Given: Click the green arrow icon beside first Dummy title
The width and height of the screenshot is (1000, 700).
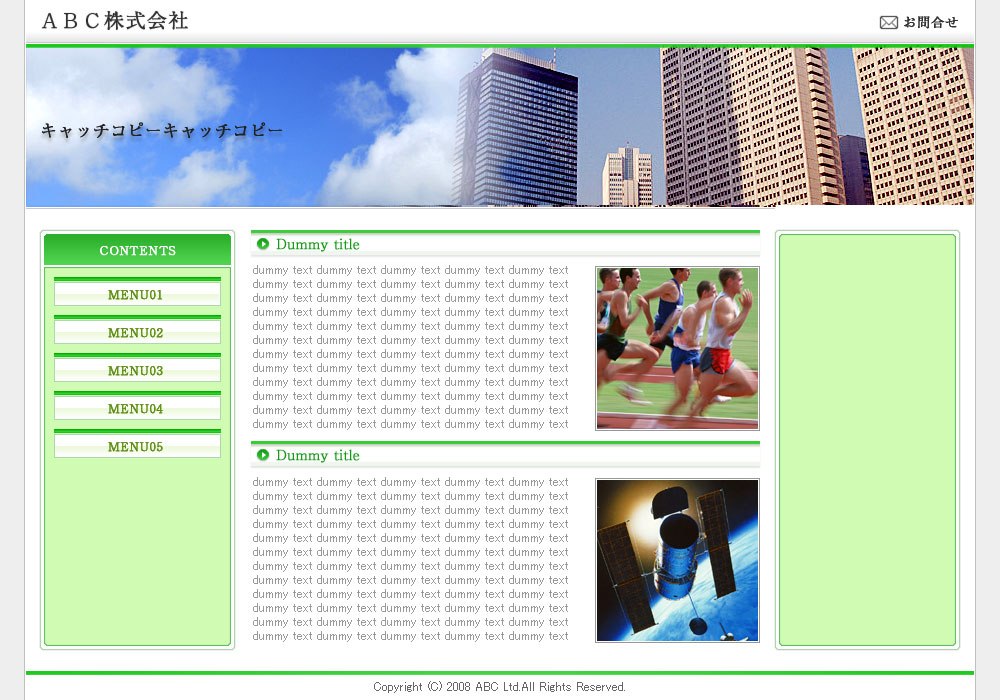Looking at the screenshot, I should [x=263, y=244].
